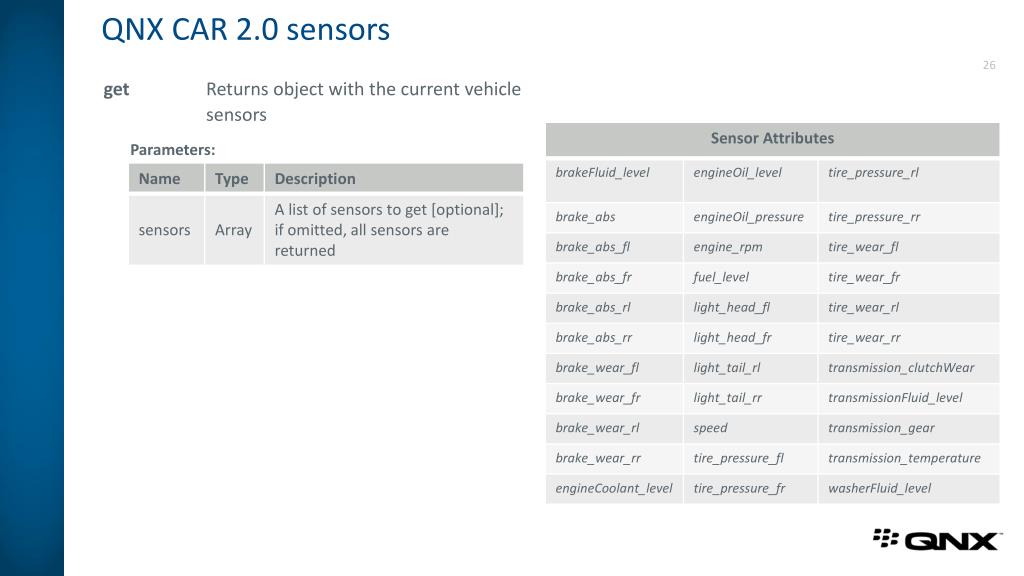
Task: Click the slide title QNX CAR 2.0 sensors
Action: [246, 30]
